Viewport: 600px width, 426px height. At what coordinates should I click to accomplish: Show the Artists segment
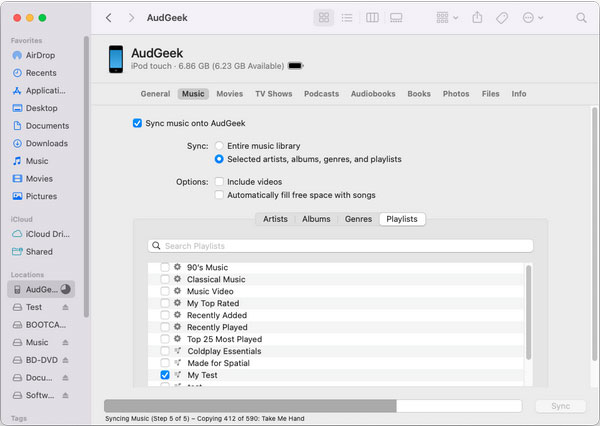click(x=275, y=219)
